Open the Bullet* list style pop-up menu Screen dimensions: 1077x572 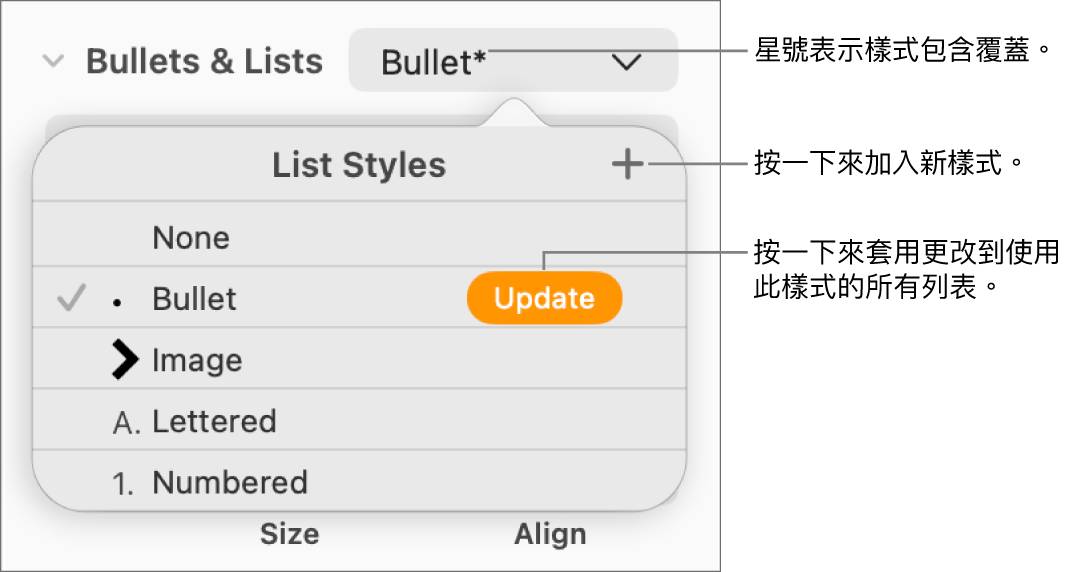tap(512, 62)
